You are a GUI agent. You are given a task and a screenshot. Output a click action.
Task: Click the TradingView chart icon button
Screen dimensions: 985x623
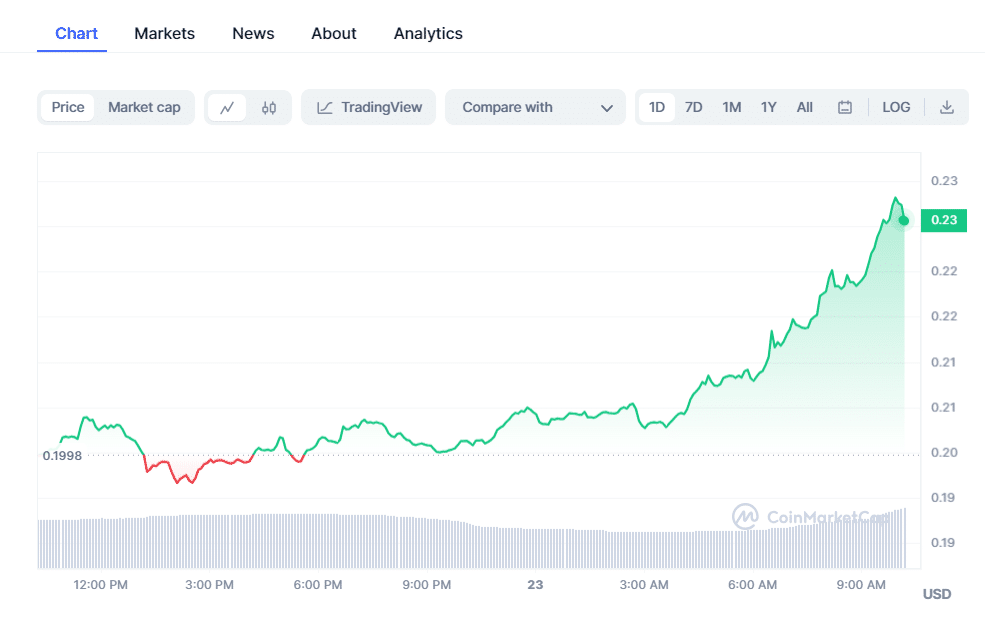[x=368, y=108]
